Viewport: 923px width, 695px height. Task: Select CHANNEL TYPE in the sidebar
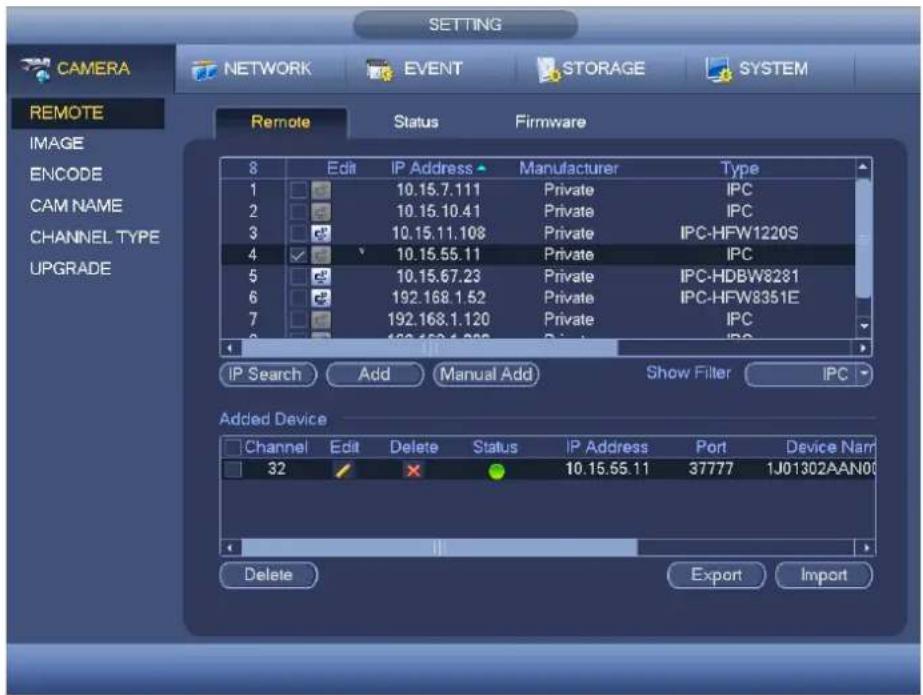click(x=95, y=237)
